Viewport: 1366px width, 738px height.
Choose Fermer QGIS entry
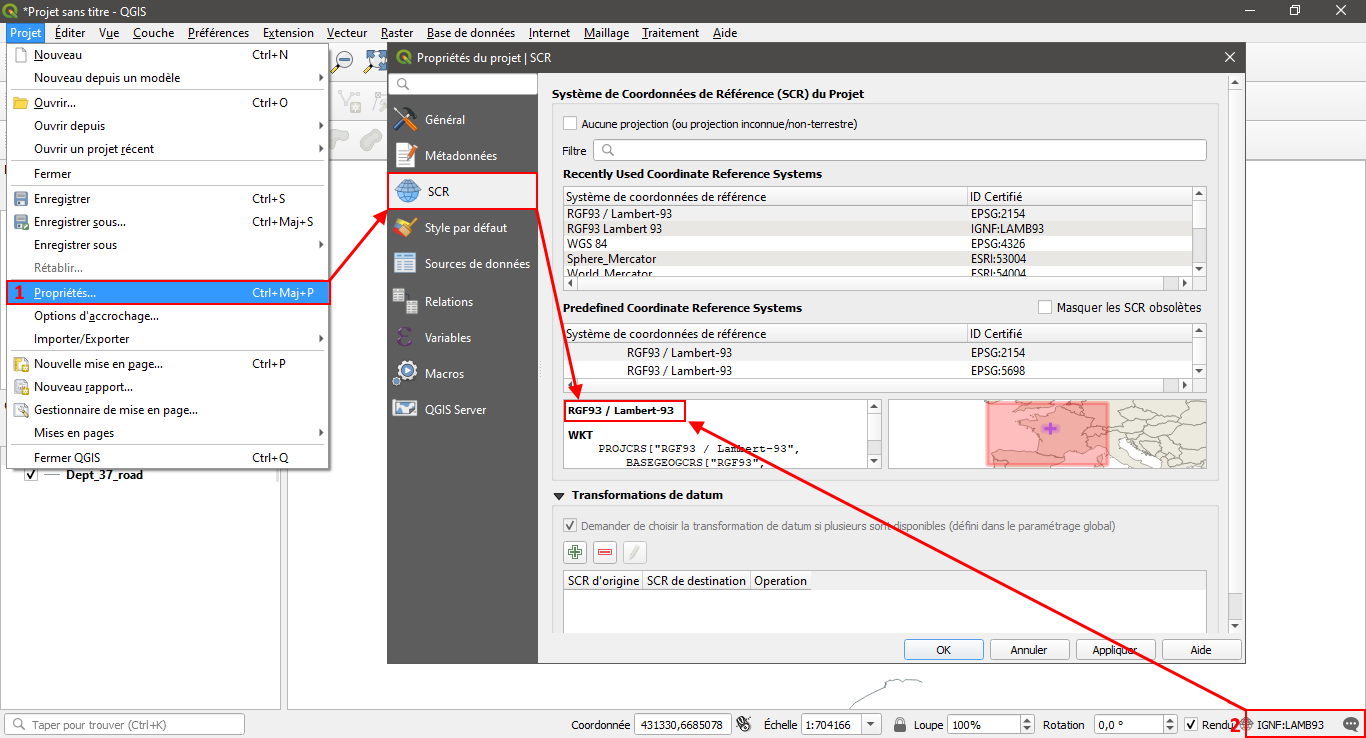pos(167,458)
